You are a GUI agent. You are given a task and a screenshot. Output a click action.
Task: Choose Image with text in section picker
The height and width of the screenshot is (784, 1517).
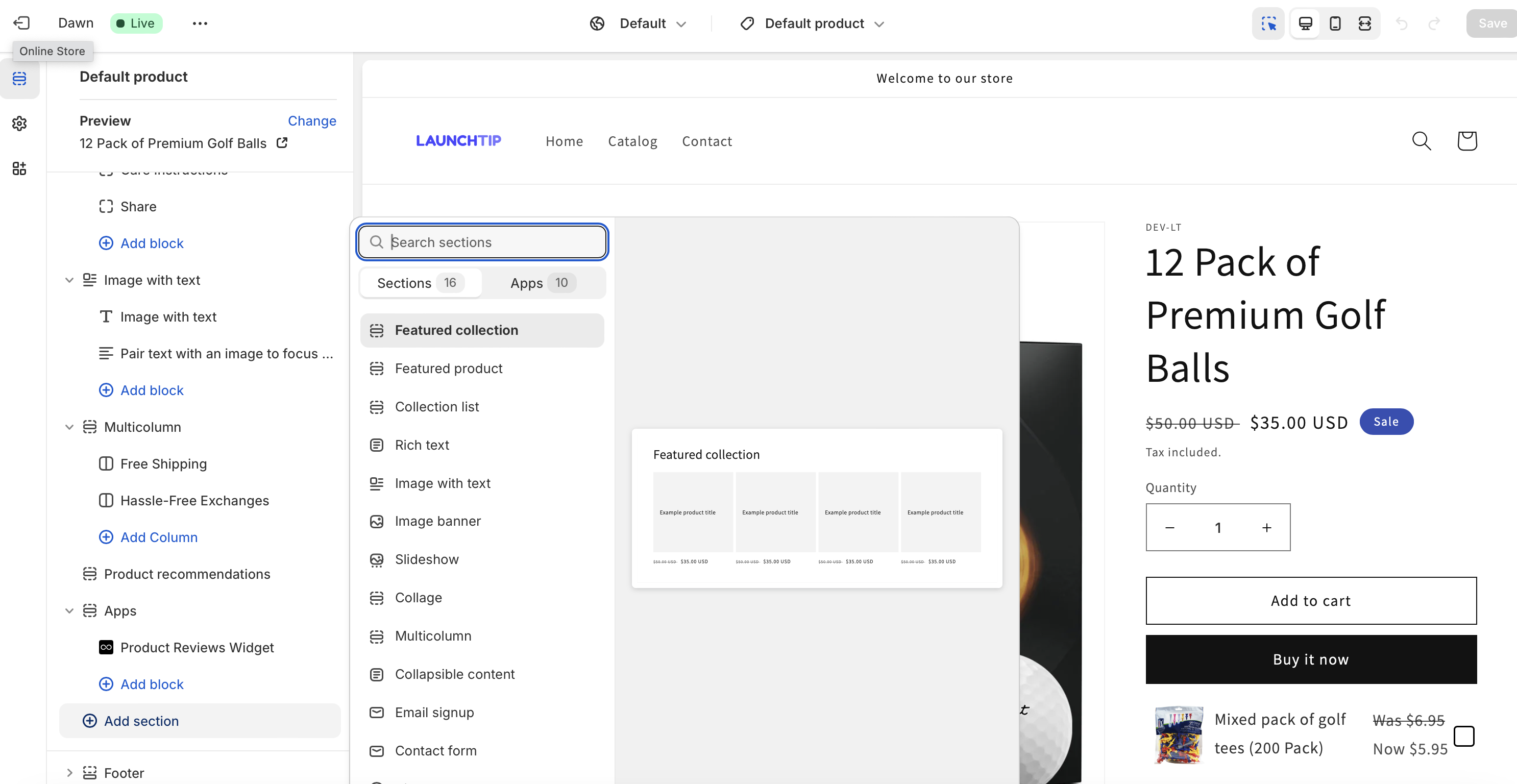coord(482,483)
